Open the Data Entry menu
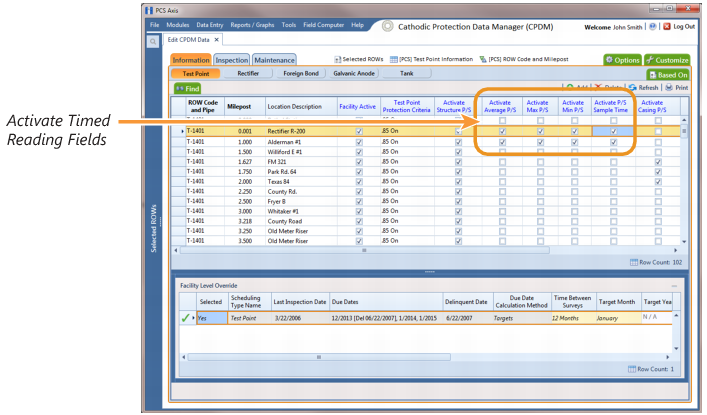The image size is (707, 415). point(210,25)
